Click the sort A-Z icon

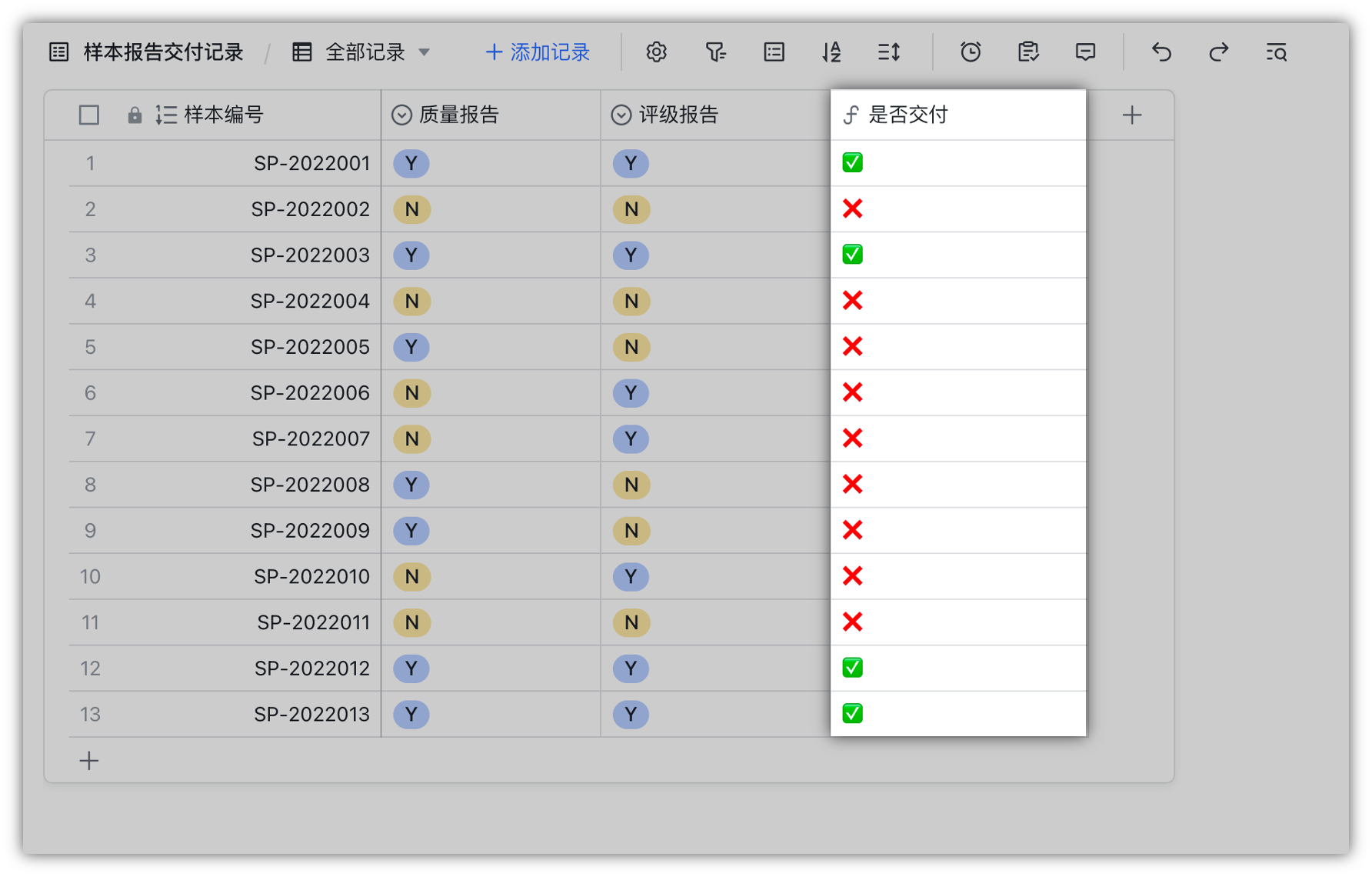831,52
